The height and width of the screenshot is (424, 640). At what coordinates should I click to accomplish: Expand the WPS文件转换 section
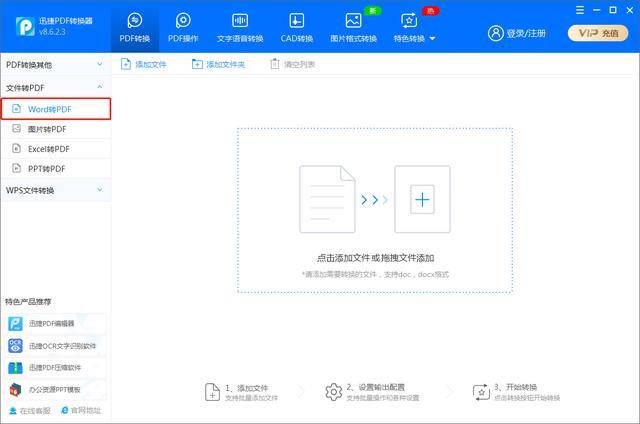pyautogui.click(x=55, y=190)
